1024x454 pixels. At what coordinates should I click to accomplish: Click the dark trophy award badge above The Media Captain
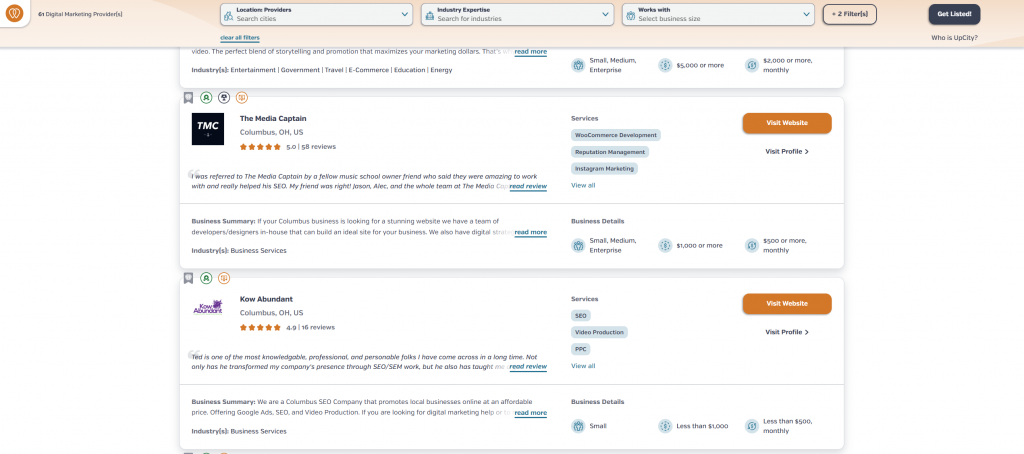[x=224, y=97]
